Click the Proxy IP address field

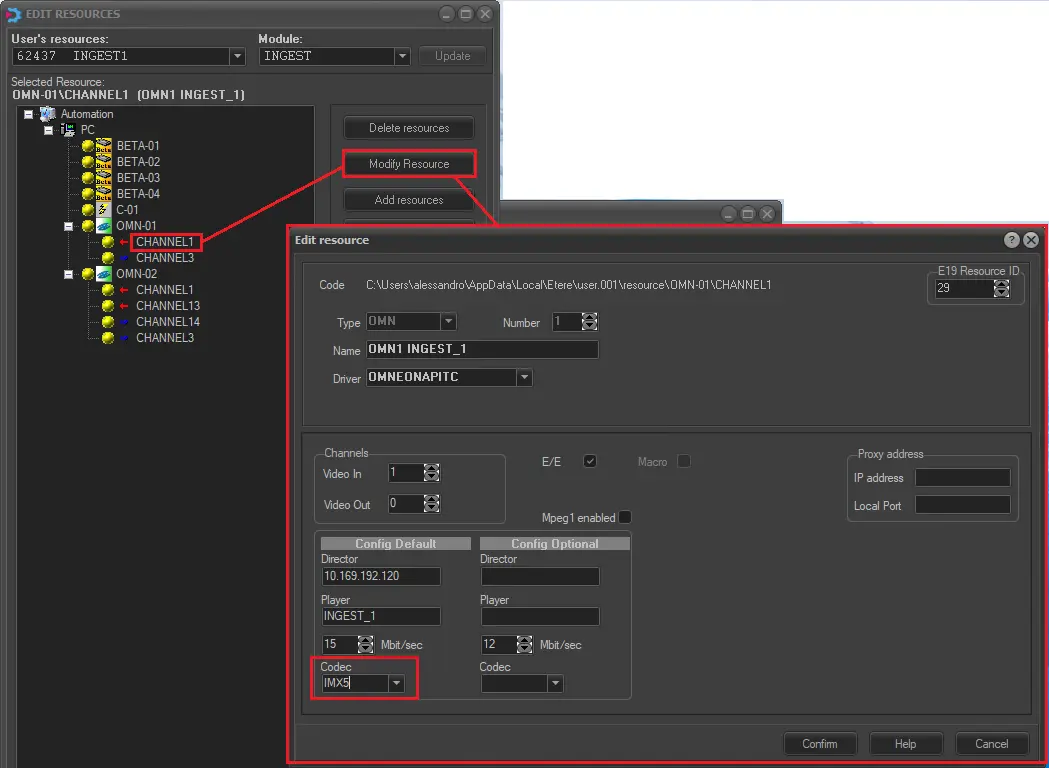coord(962,478)
